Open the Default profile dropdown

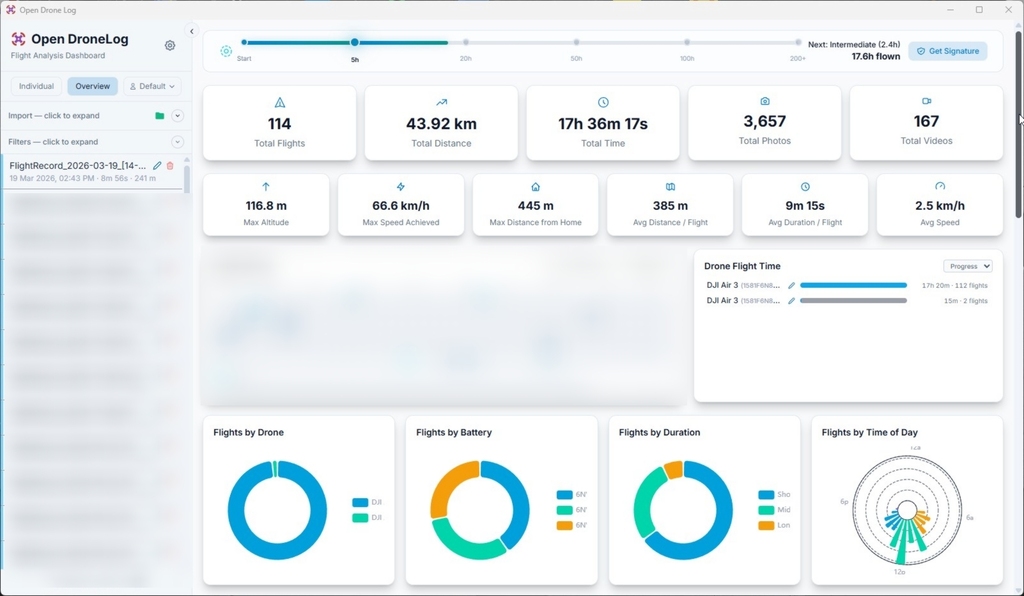click(x=152, y=87)
